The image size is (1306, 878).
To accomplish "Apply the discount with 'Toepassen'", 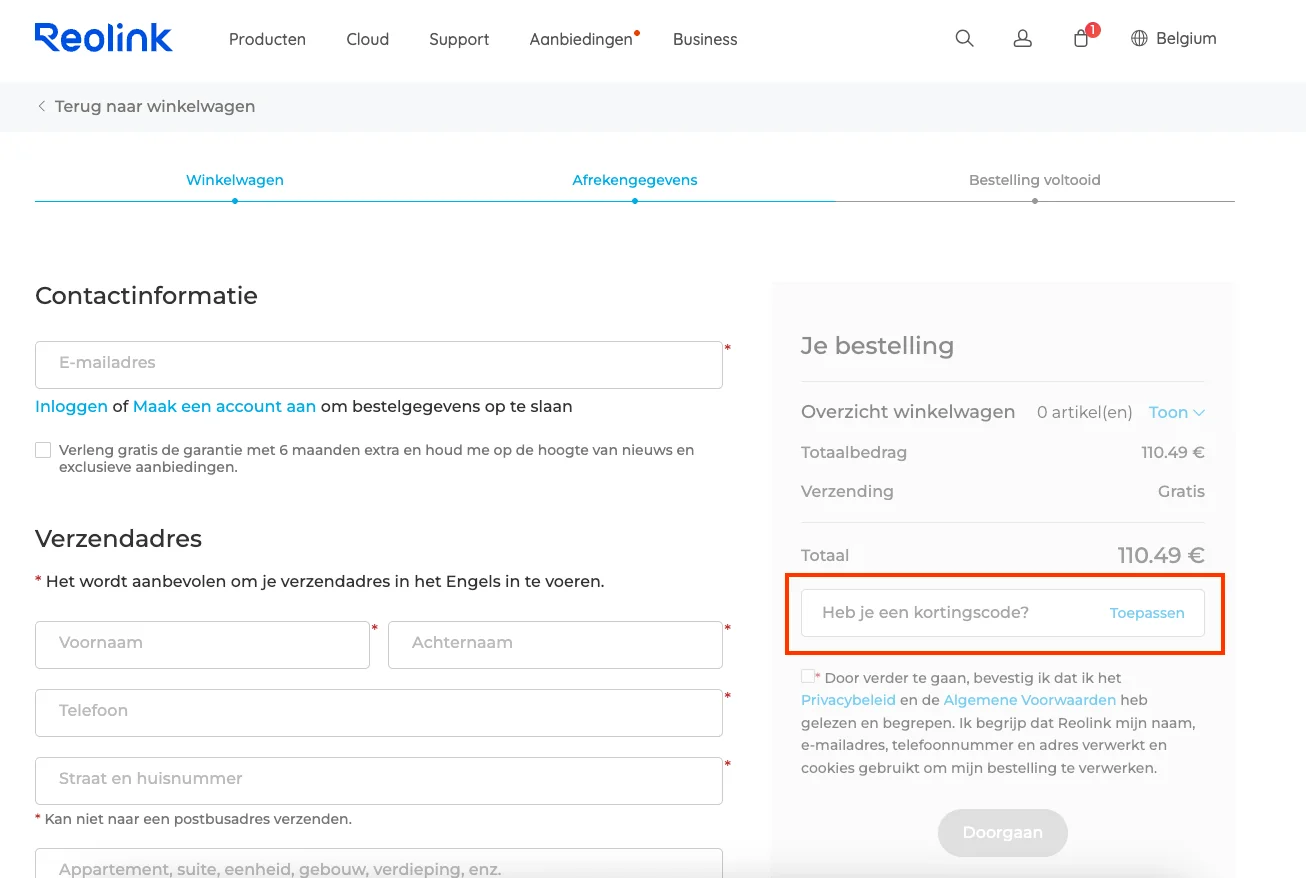I will click(1147, 612).
